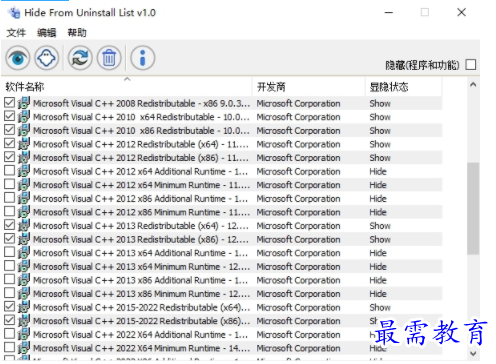Click Show status of Visual C++ 2010 x64 row
Screen dimensions: 496x364
[380, 117]
